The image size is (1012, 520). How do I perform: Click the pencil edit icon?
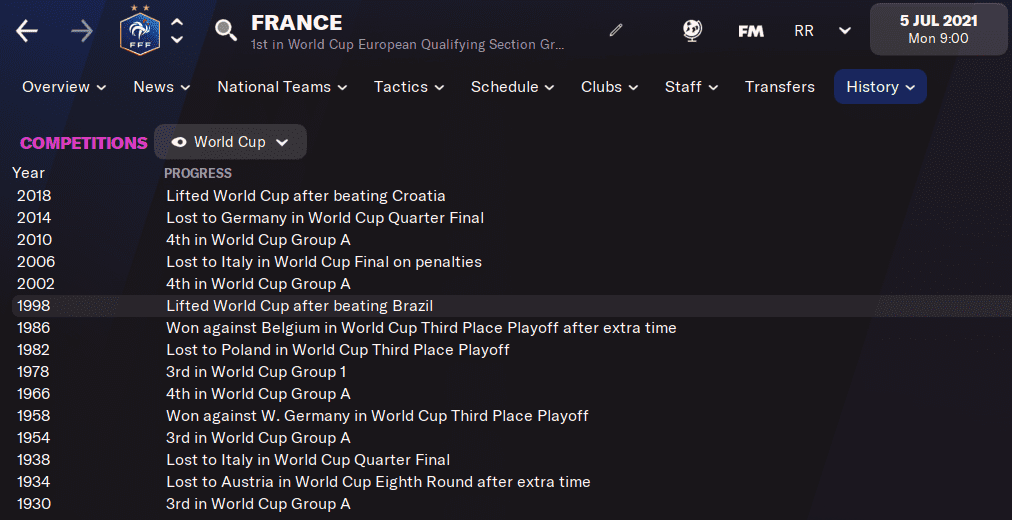616,31
